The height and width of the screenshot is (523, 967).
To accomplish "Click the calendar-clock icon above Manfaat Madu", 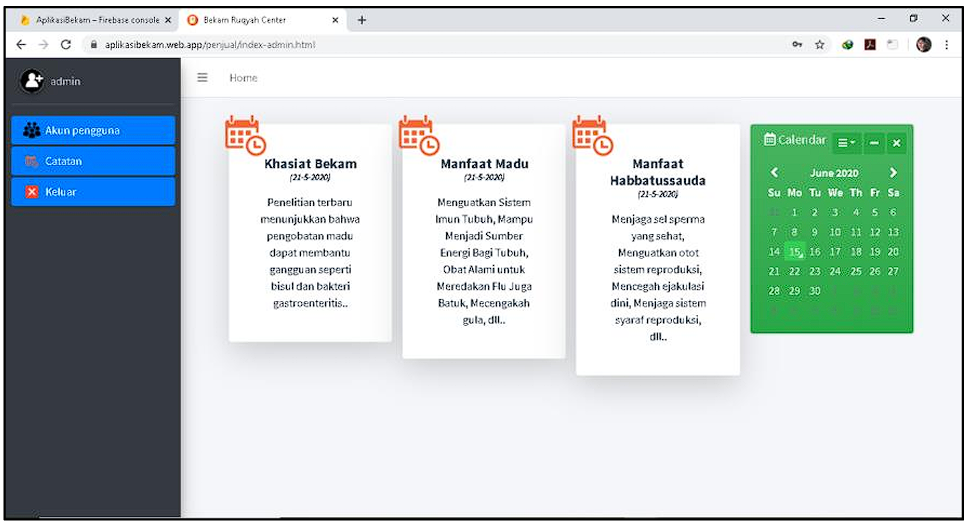I will 418,136.
